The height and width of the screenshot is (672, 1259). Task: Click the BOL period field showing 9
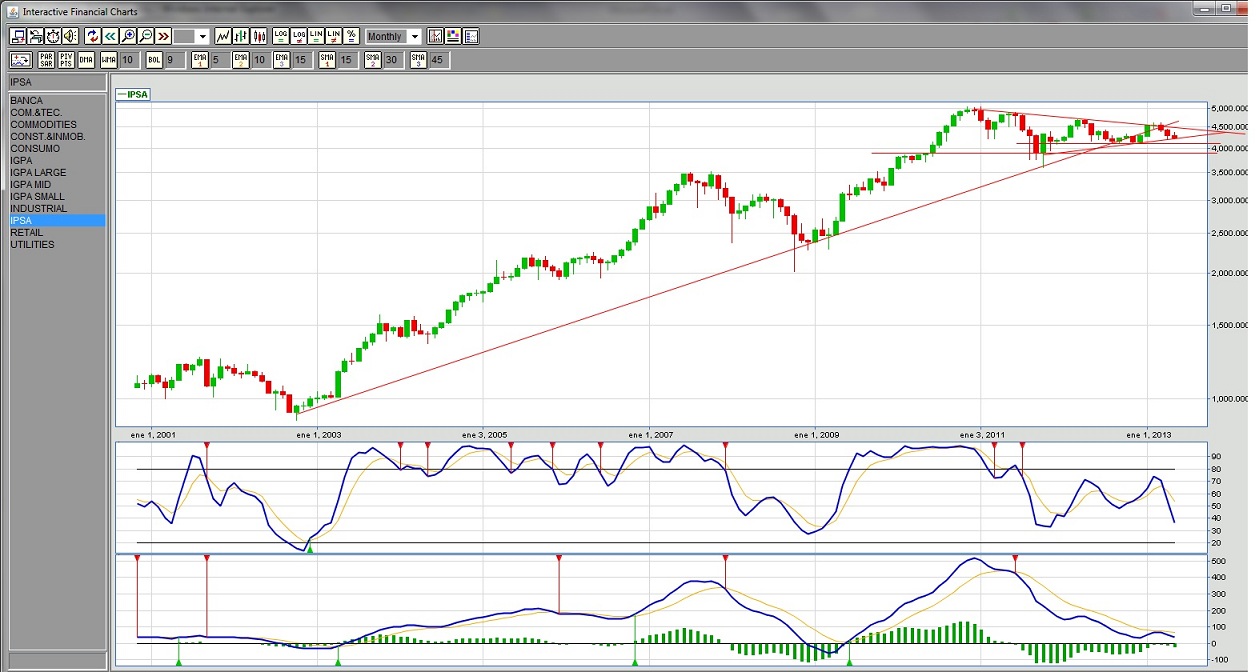pos(175,60)
